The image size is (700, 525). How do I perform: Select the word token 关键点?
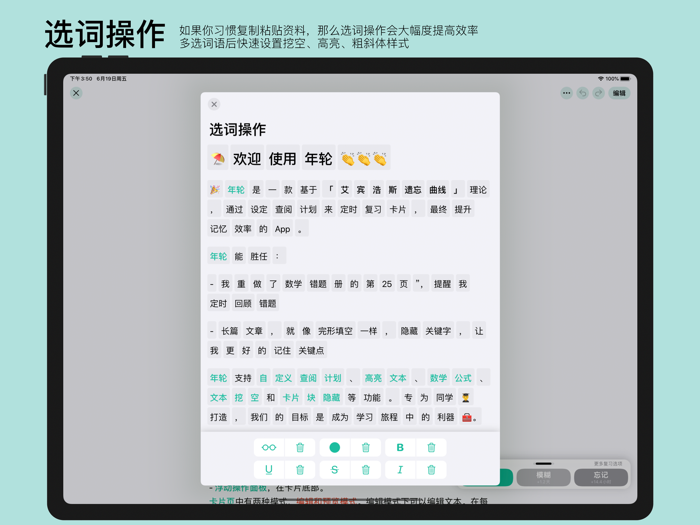[311, 350]
